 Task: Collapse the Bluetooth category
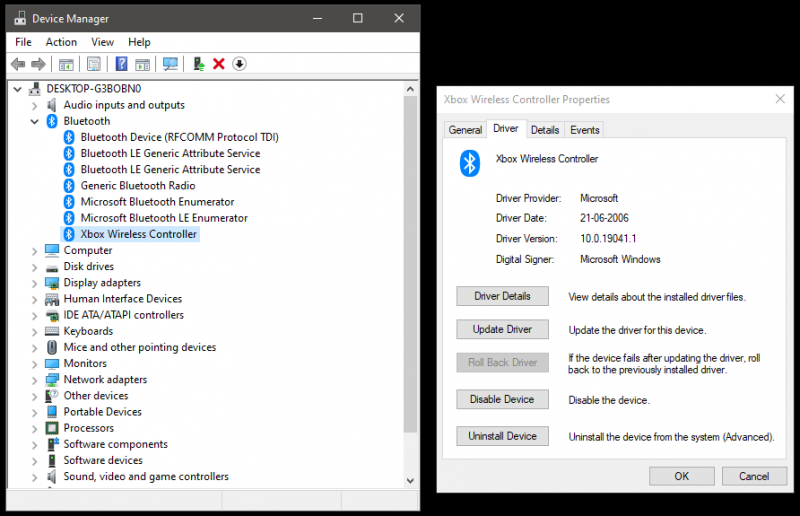coord(35,121)
